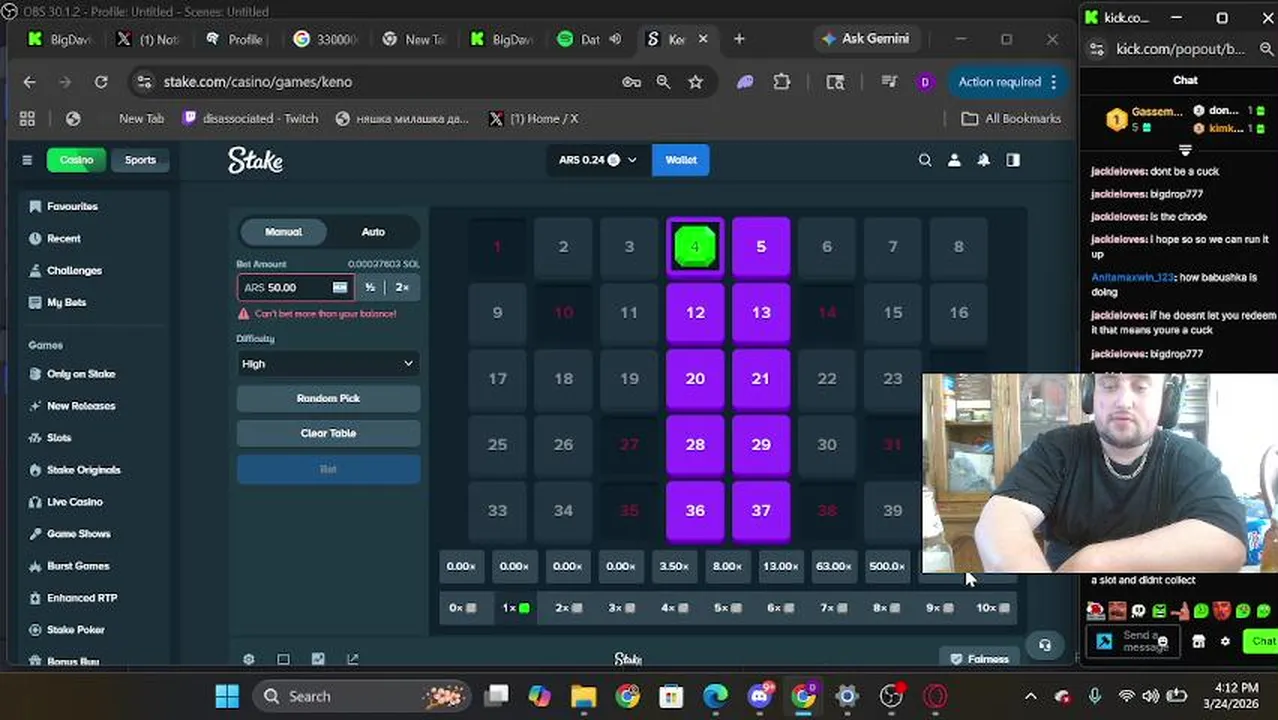The image size is (1278, 720).
Task: Switch to the Sports section
Action: [x=140, y=160]
